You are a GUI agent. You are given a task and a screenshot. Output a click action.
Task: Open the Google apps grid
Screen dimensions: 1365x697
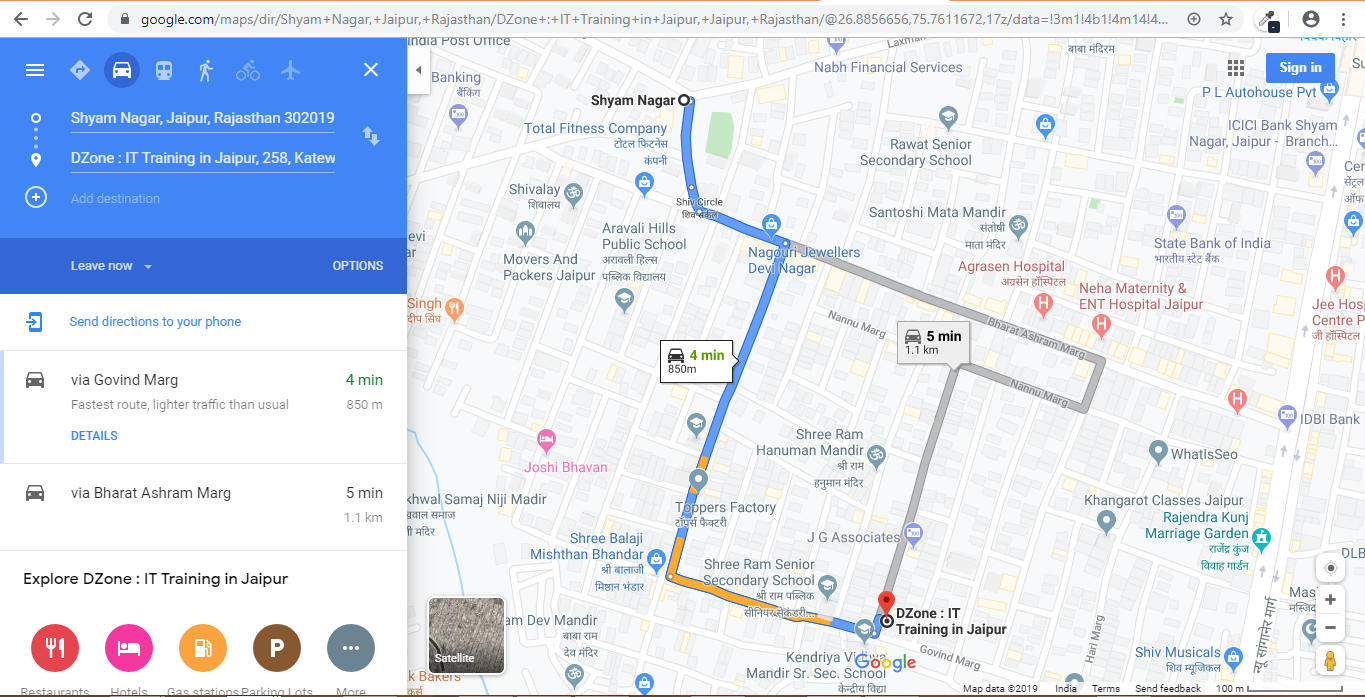click(x=1236, y=67)
